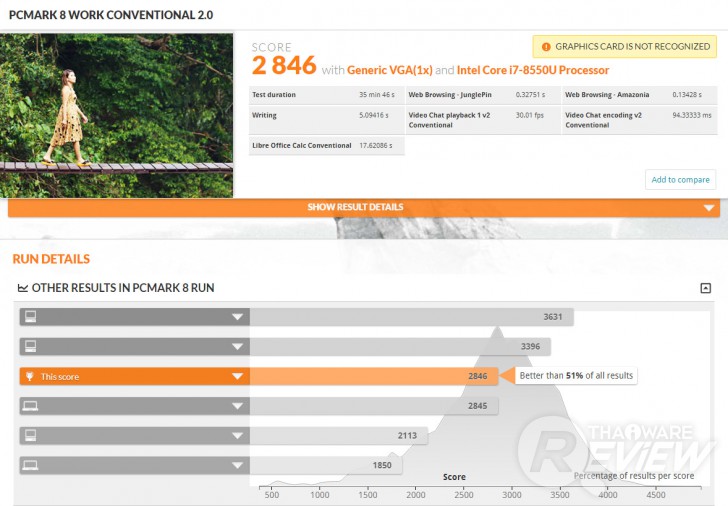Click the Show Result Details bar arrow
This screenshot has height=506, width=728.
708,208
